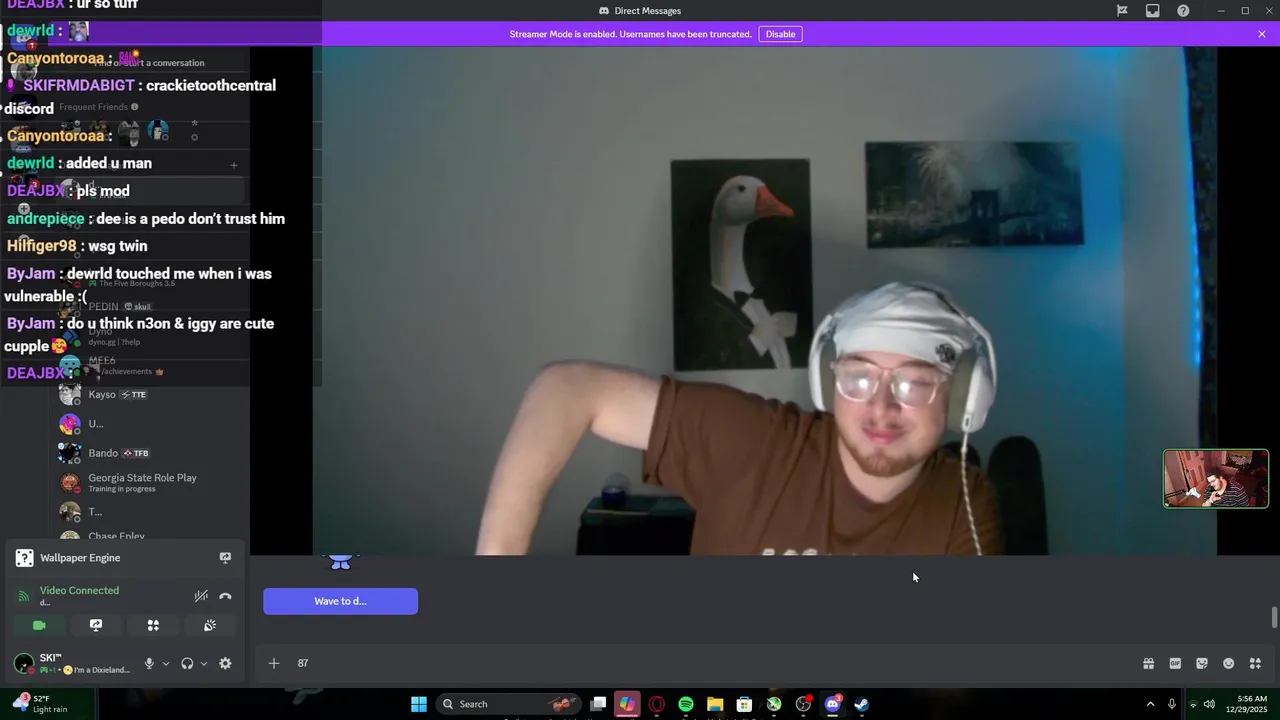Screen dimensions: 1280x720
Task: Deafen audio with the headphones icon
Action: point(187,663)
